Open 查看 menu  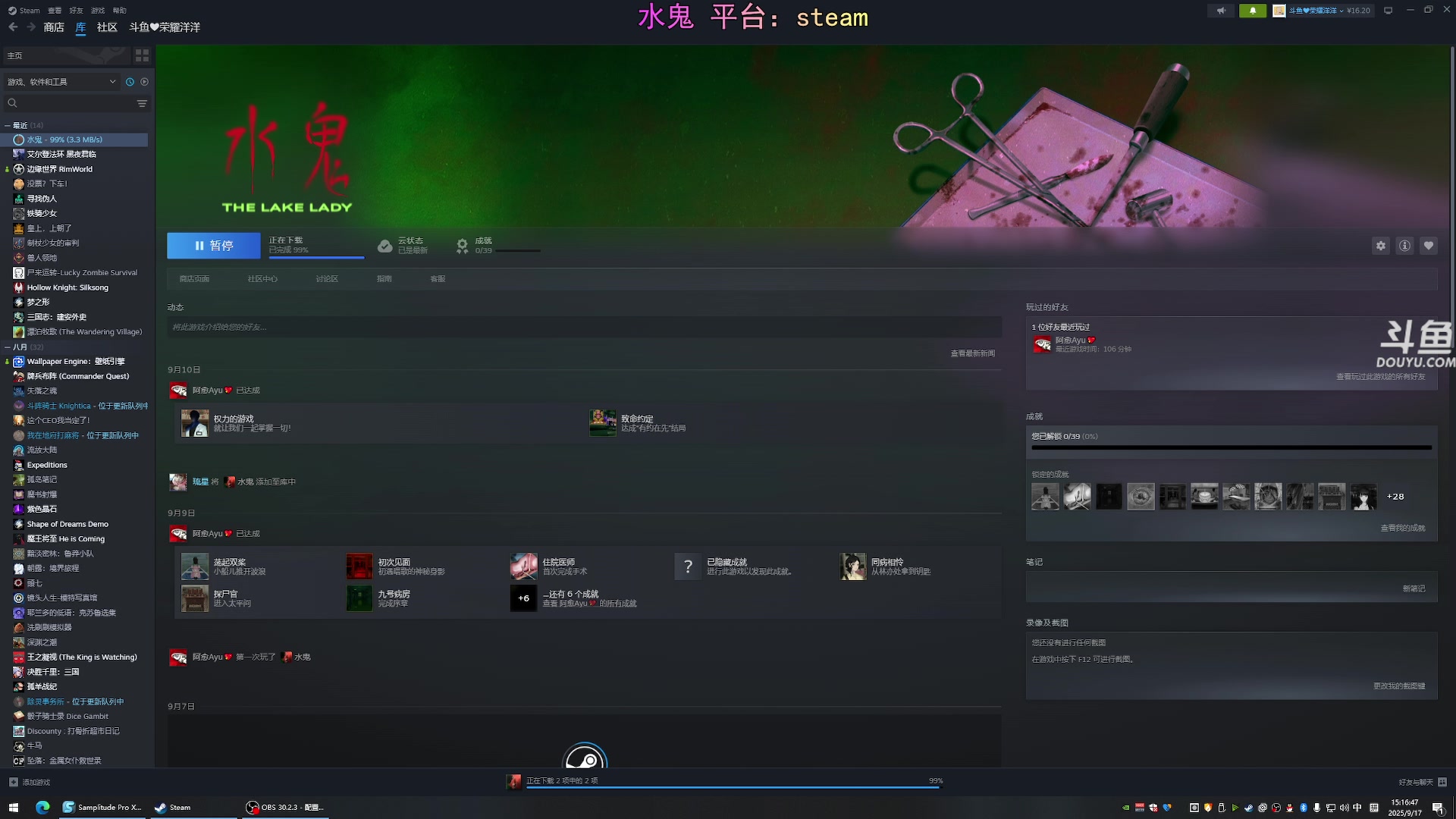[x=55, y=11]
